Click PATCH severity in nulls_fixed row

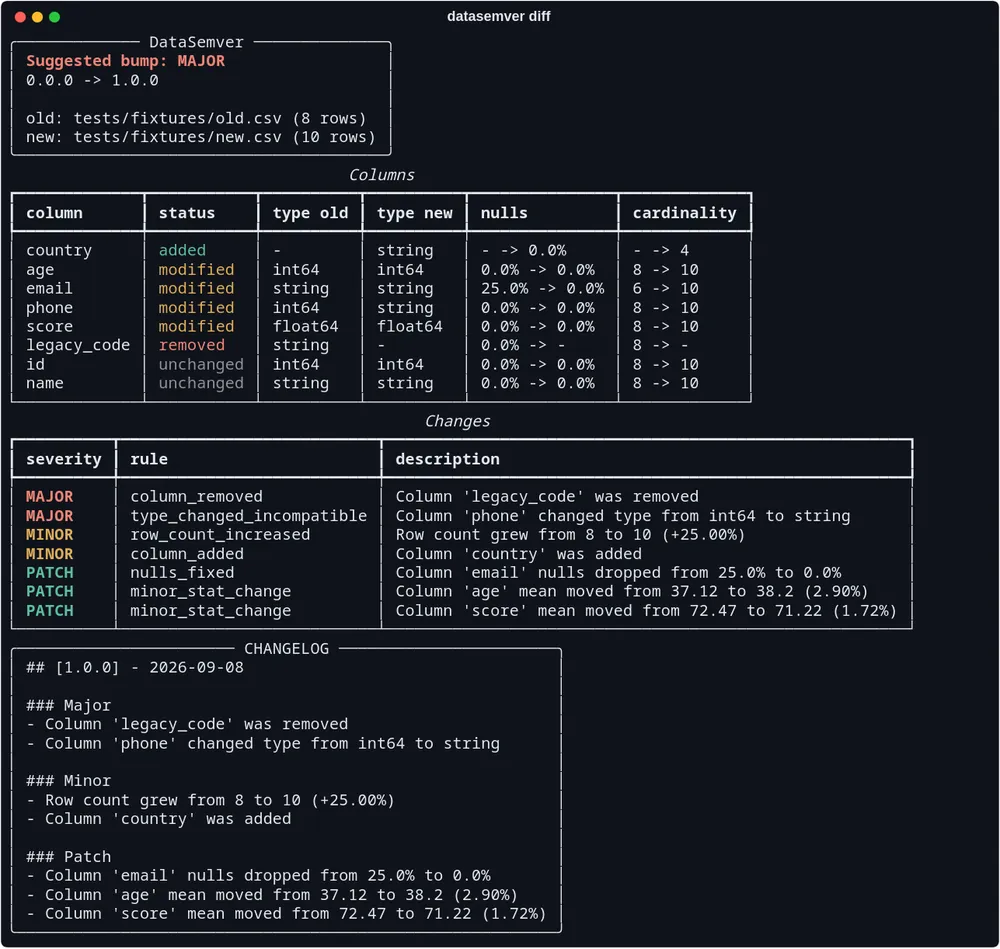(x=49, y=573)
